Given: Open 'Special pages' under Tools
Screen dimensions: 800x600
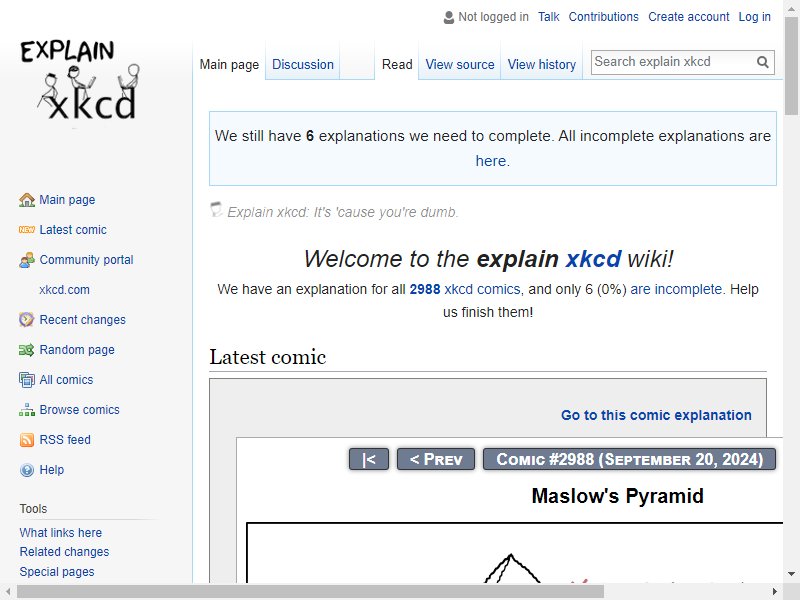Looking at the screenshot, I should tap(57, 572).
